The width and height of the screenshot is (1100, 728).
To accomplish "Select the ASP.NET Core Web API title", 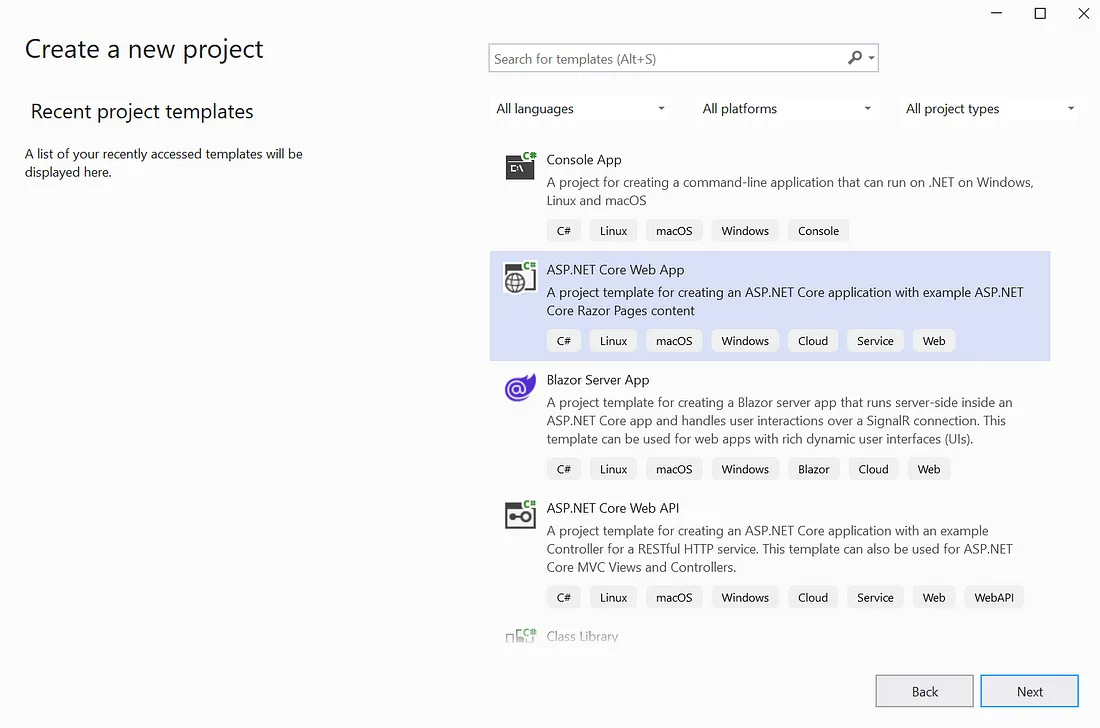I will (x=613, y=508).
